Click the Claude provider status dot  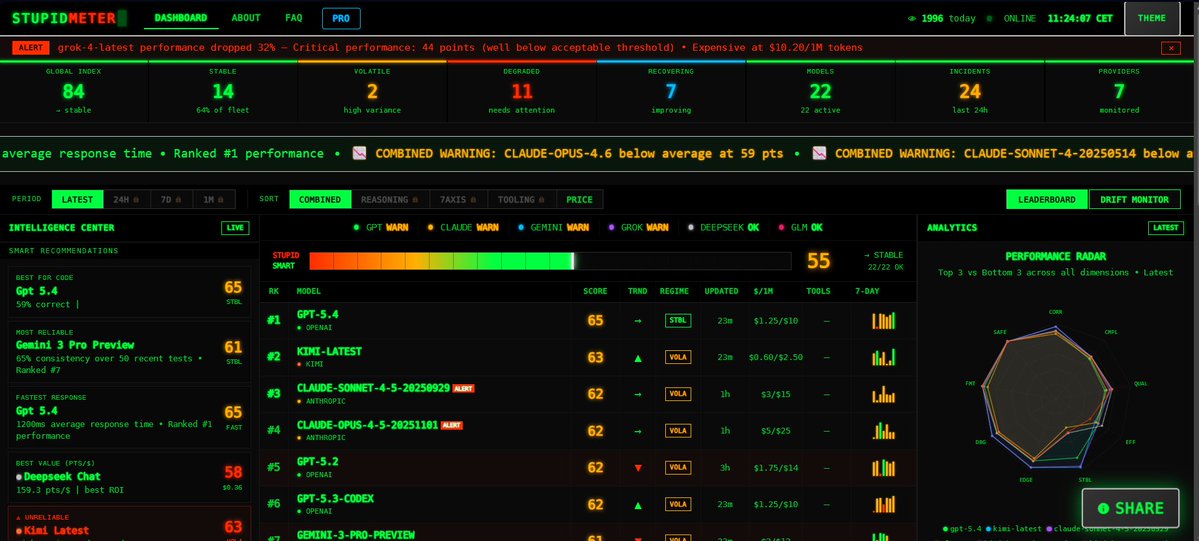coord(431,227)
